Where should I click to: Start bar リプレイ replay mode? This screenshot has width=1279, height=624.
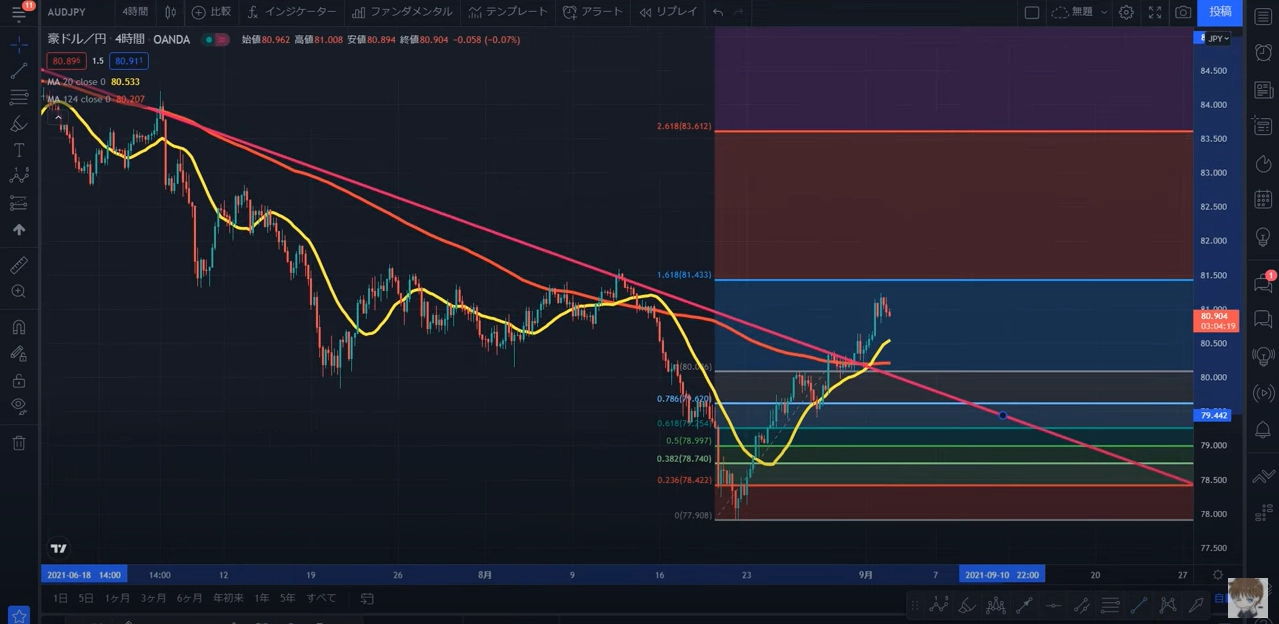tap(668, 12)
